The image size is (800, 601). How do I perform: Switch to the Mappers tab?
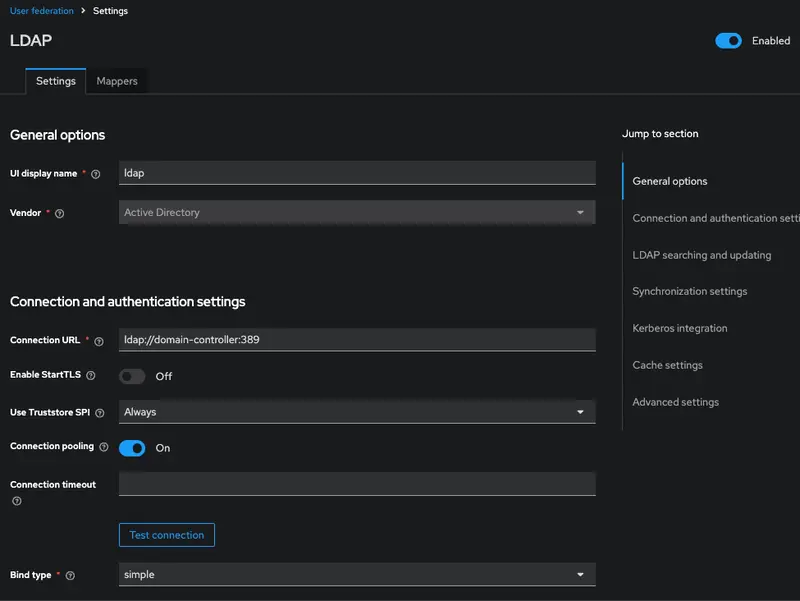coord(117,81)
